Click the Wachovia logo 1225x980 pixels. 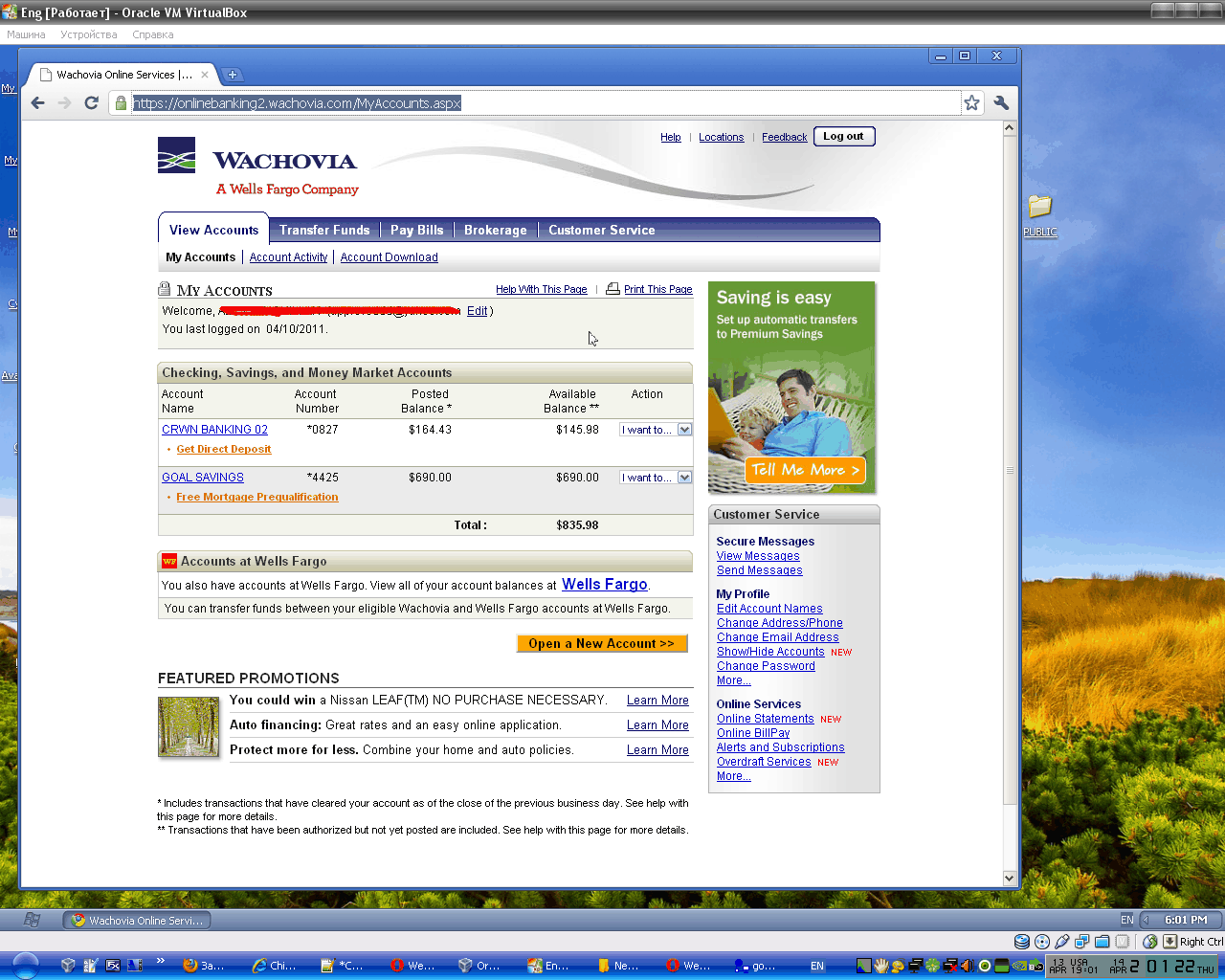(x=258, y=168)
